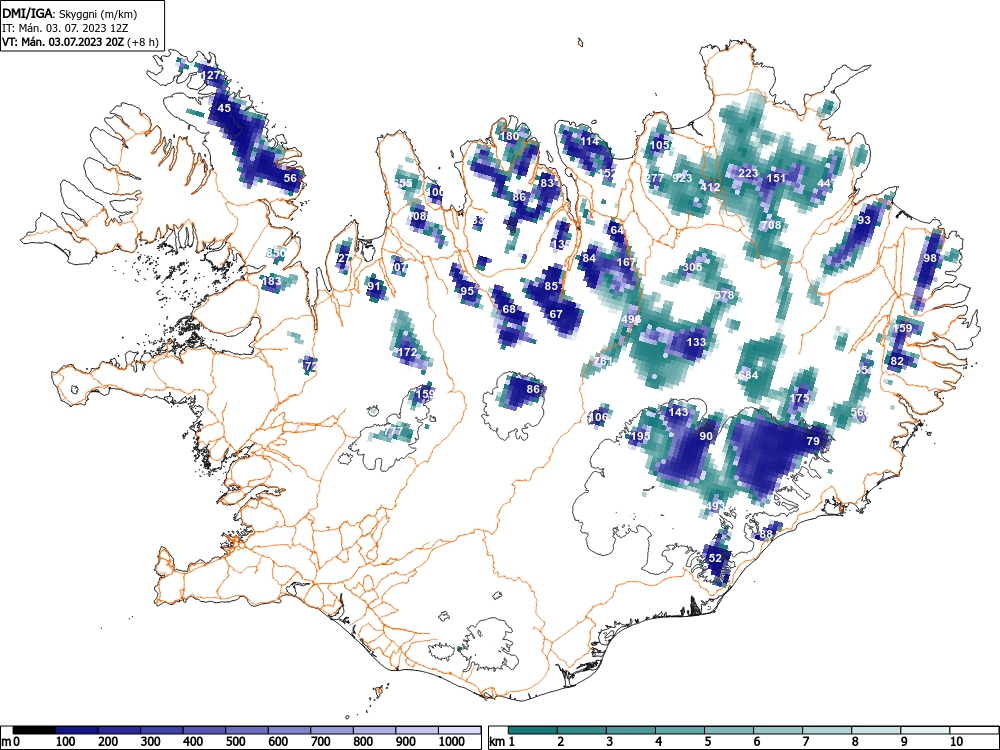Click the '305' visibility value
1000x750 pixels.
click(x=692, y=267)
